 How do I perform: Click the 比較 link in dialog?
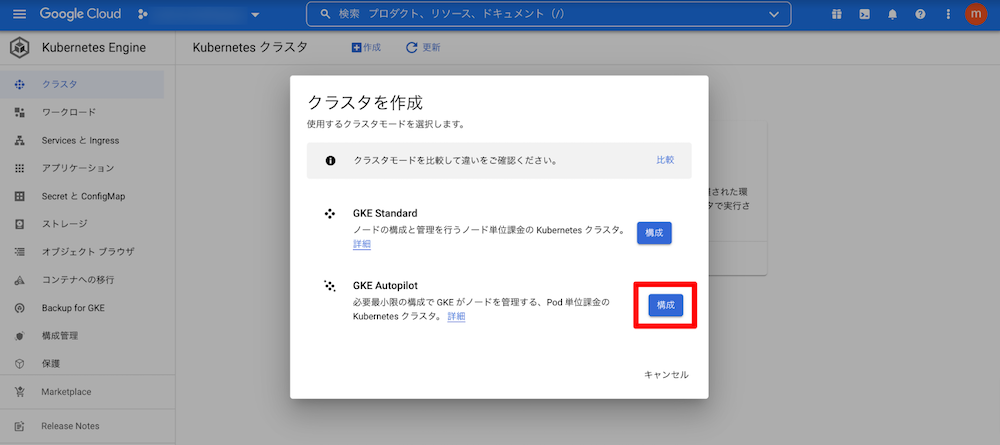[x=665, y=160]
